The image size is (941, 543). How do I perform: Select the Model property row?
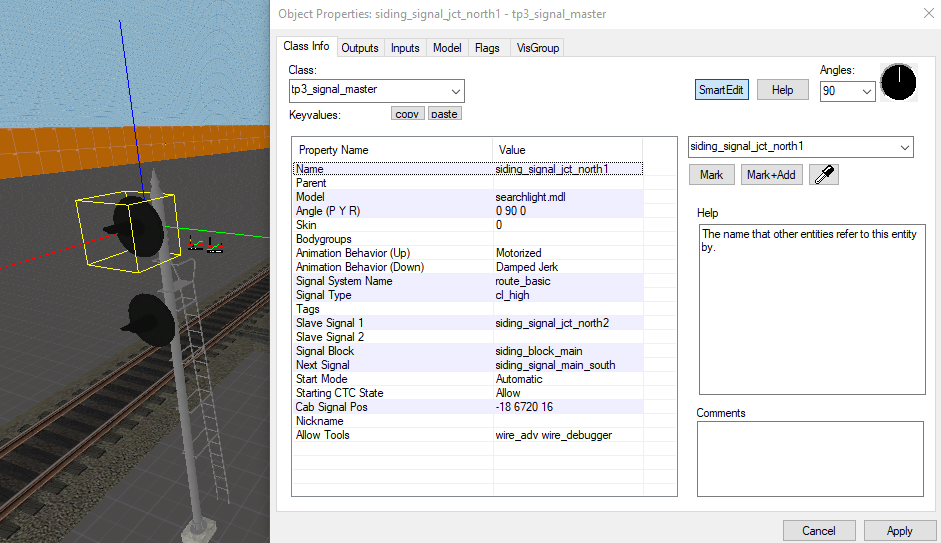tap(468, 197)
